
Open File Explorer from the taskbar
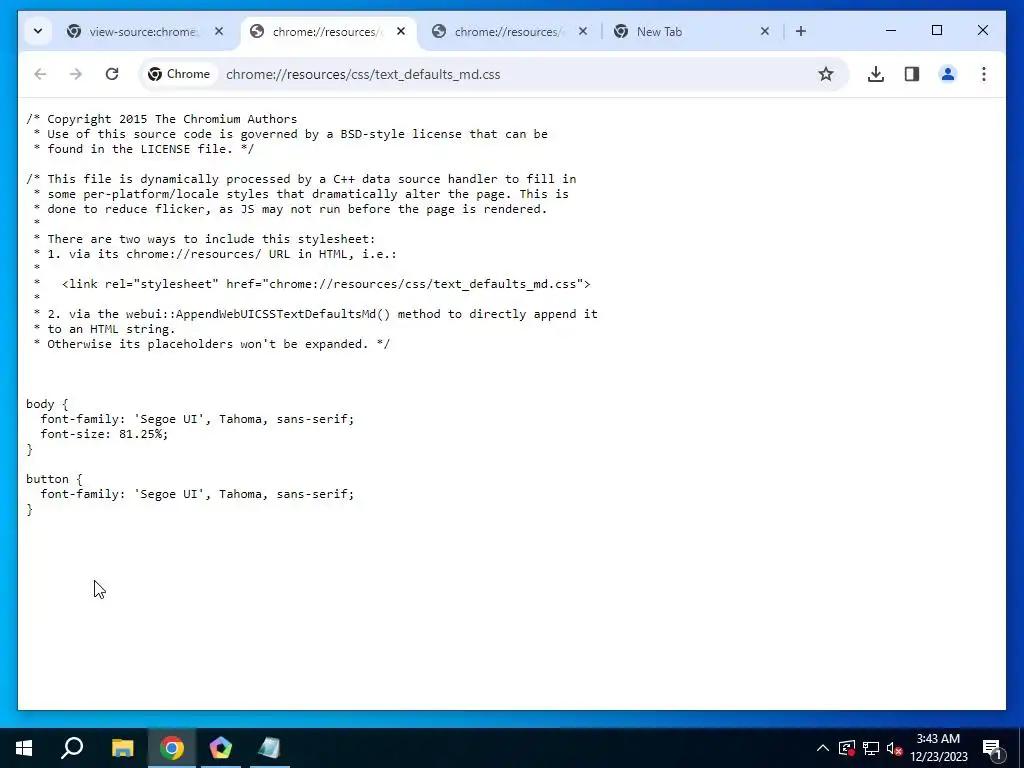tap(122, 748)
